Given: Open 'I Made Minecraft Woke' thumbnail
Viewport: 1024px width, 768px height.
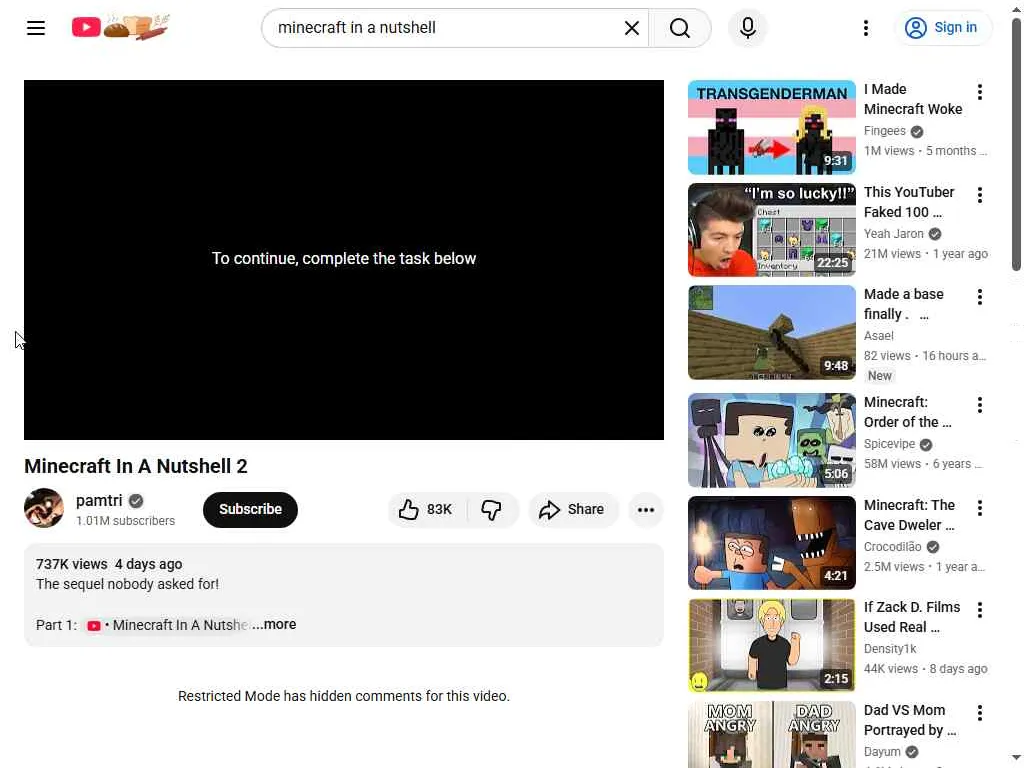Looking at the screenshot, I should [771, 127].
